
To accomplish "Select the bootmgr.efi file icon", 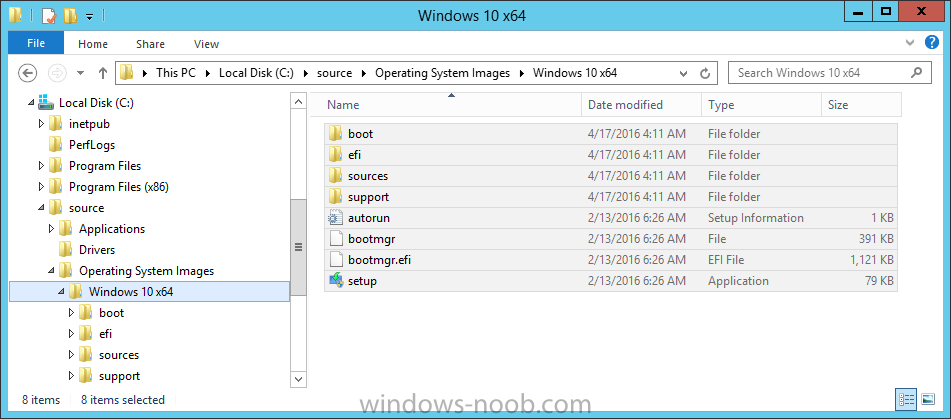I will coord(335,260).
